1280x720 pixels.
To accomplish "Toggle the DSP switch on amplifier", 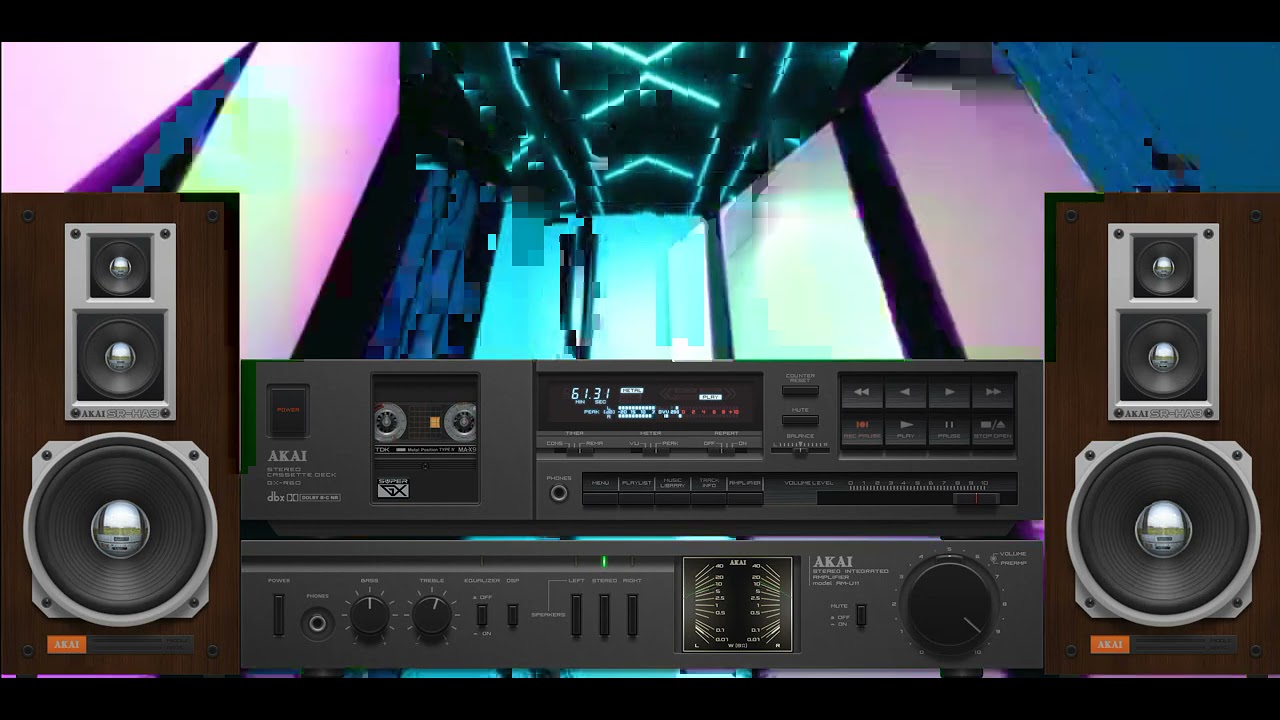I will [512, 614].
